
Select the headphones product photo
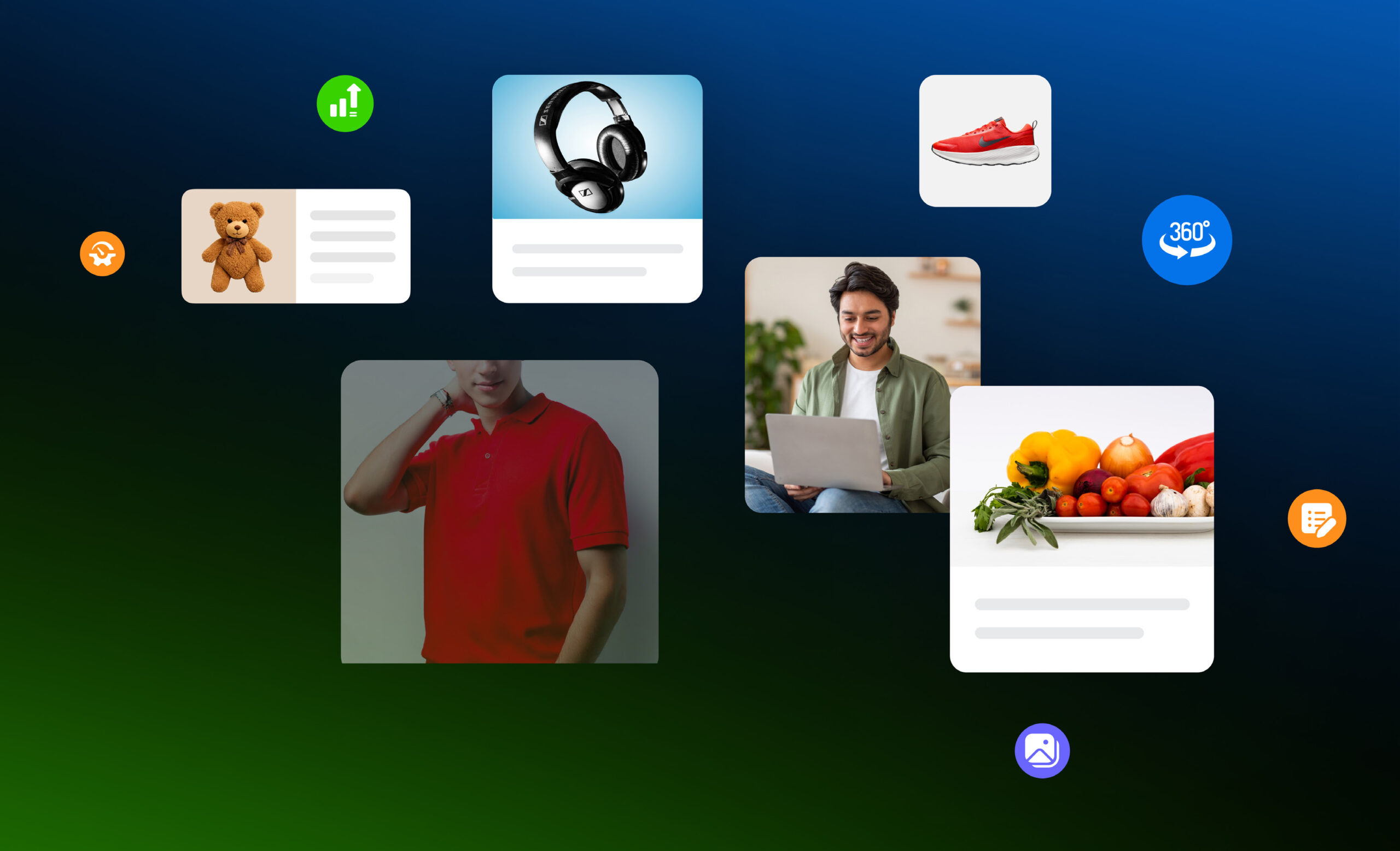pos(597,147)
